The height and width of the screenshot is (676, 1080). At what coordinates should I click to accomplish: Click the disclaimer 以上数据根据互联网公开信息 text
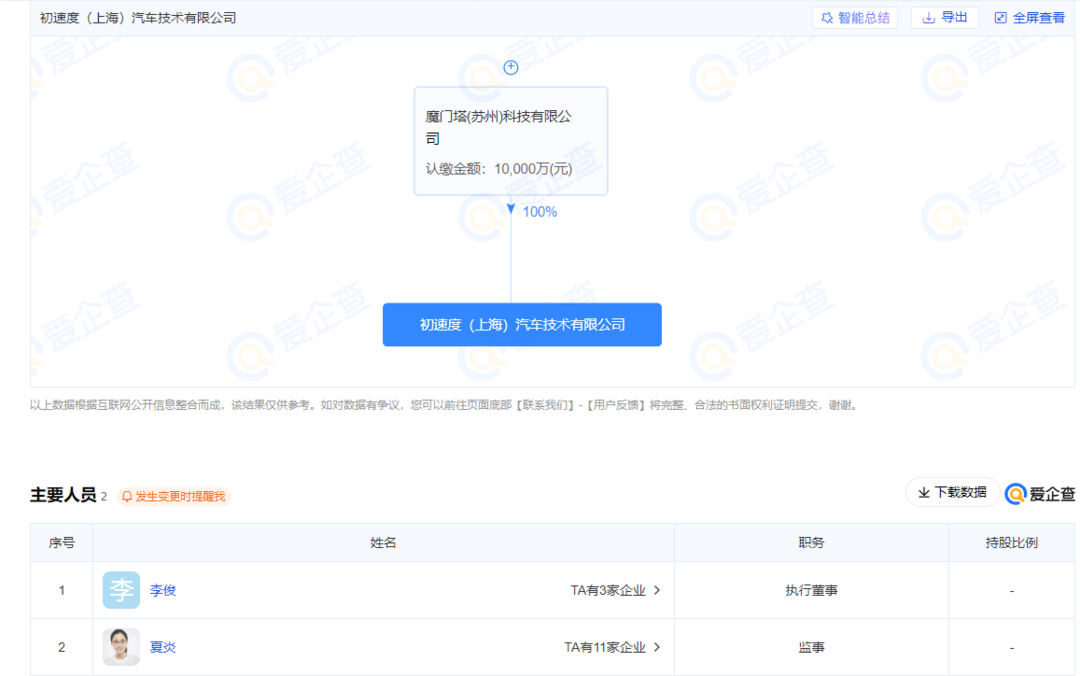pyautogui.click(x=444, y=405)
